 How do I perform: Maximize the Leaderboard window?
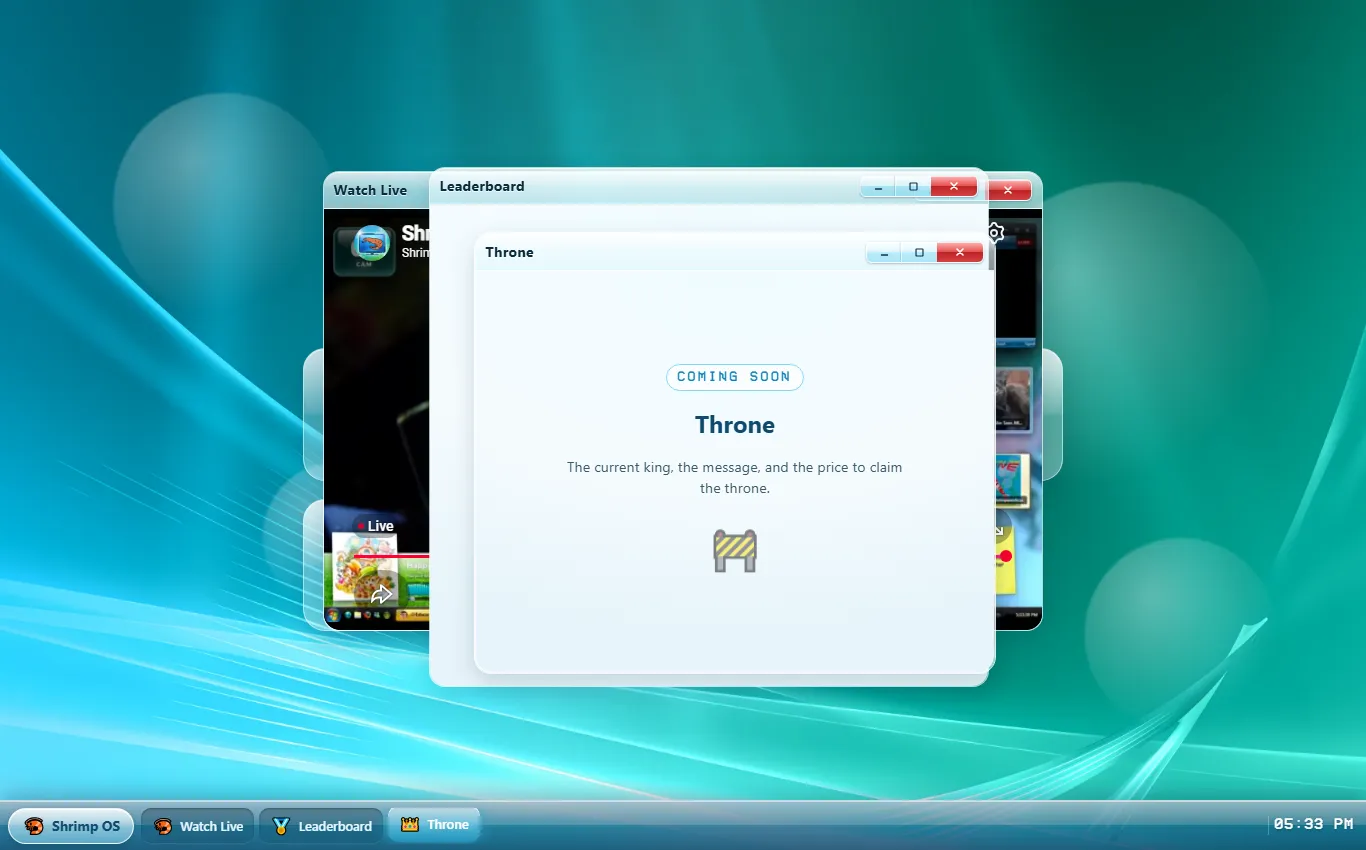(913, 187)
